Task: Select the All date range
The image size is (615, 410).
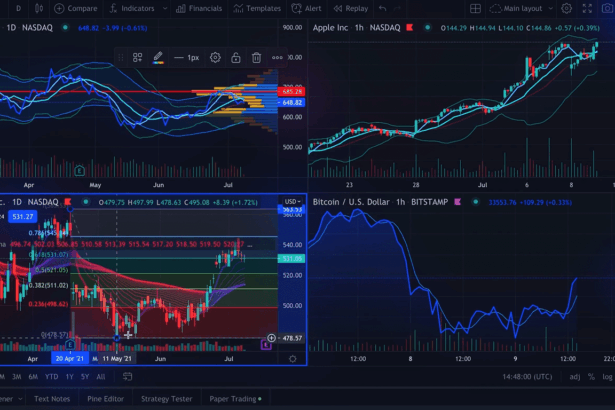Action: point(101,377)
